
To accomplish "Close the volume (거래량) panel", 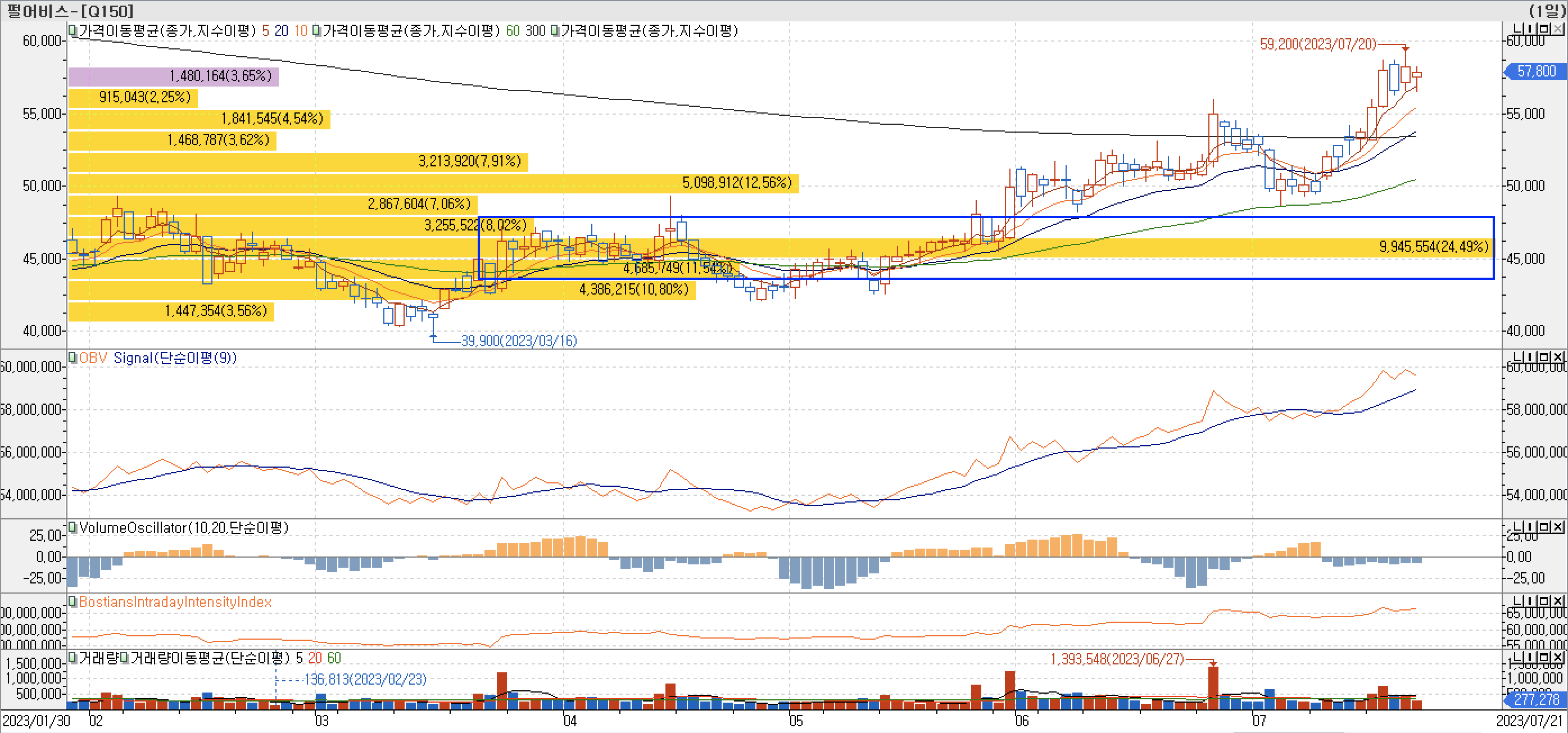I will 1558,658.
